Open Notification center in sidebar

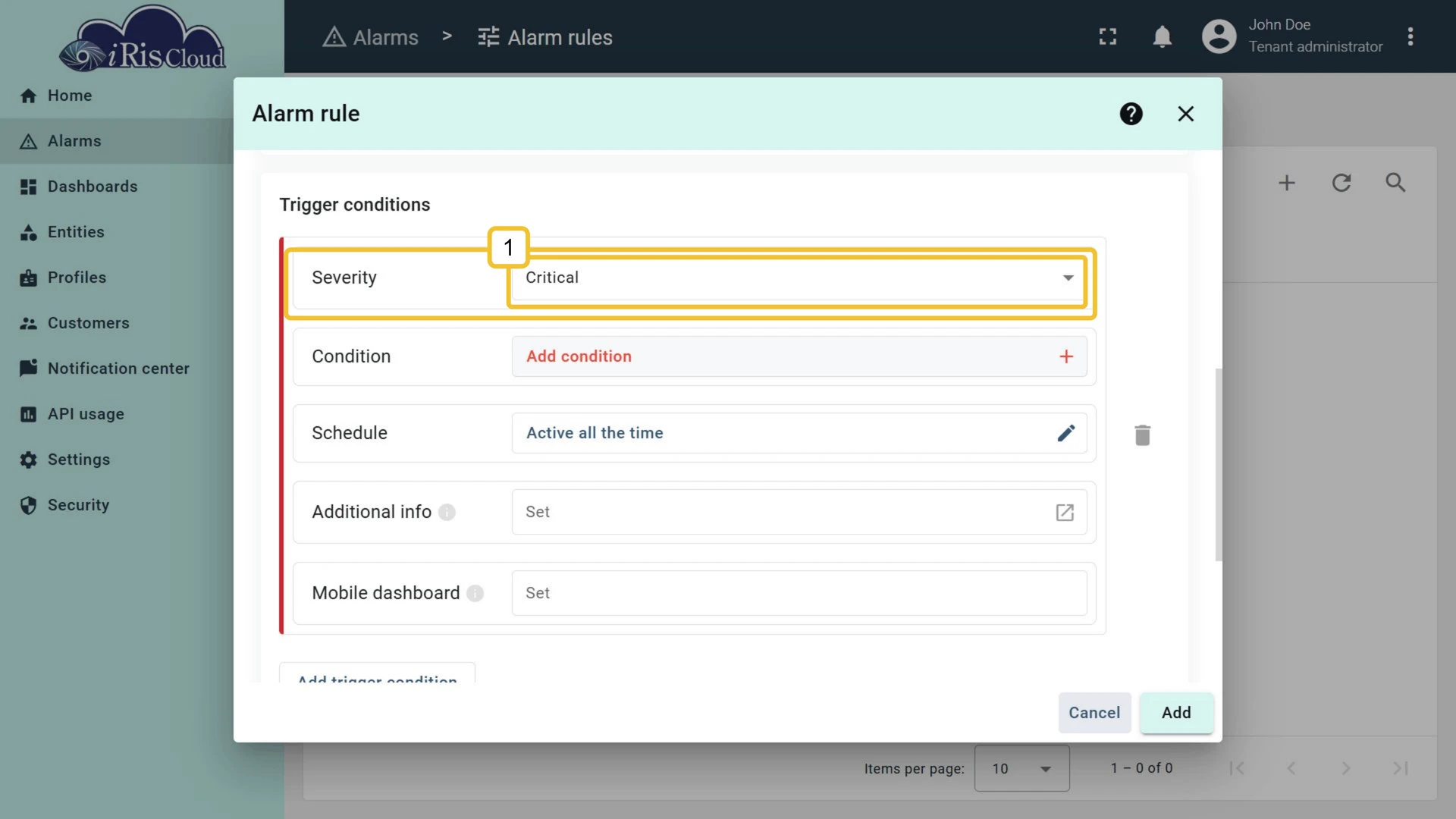coord(117,369)
